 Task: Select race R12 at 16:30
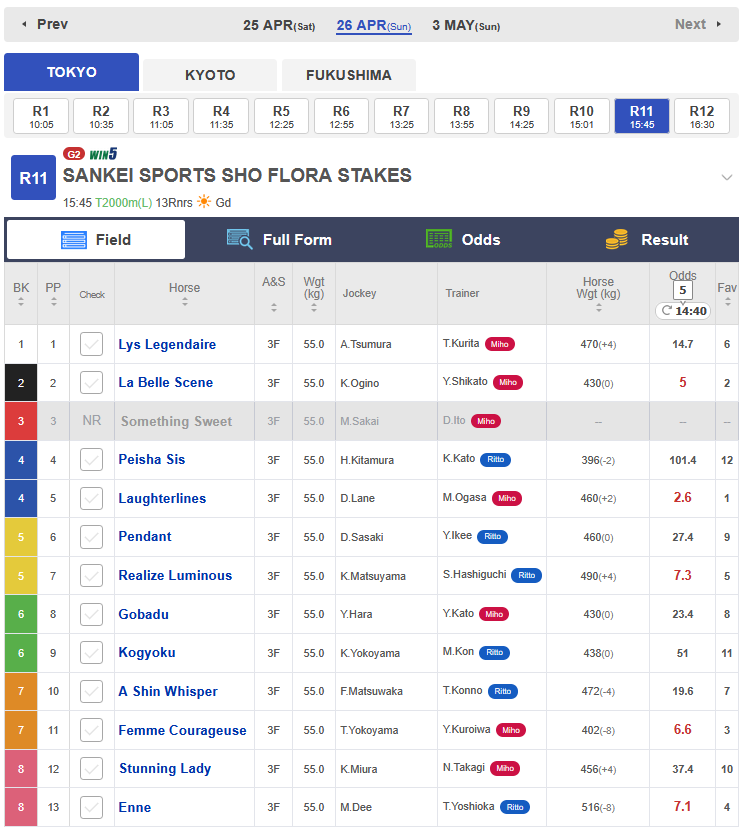point(701,116)
